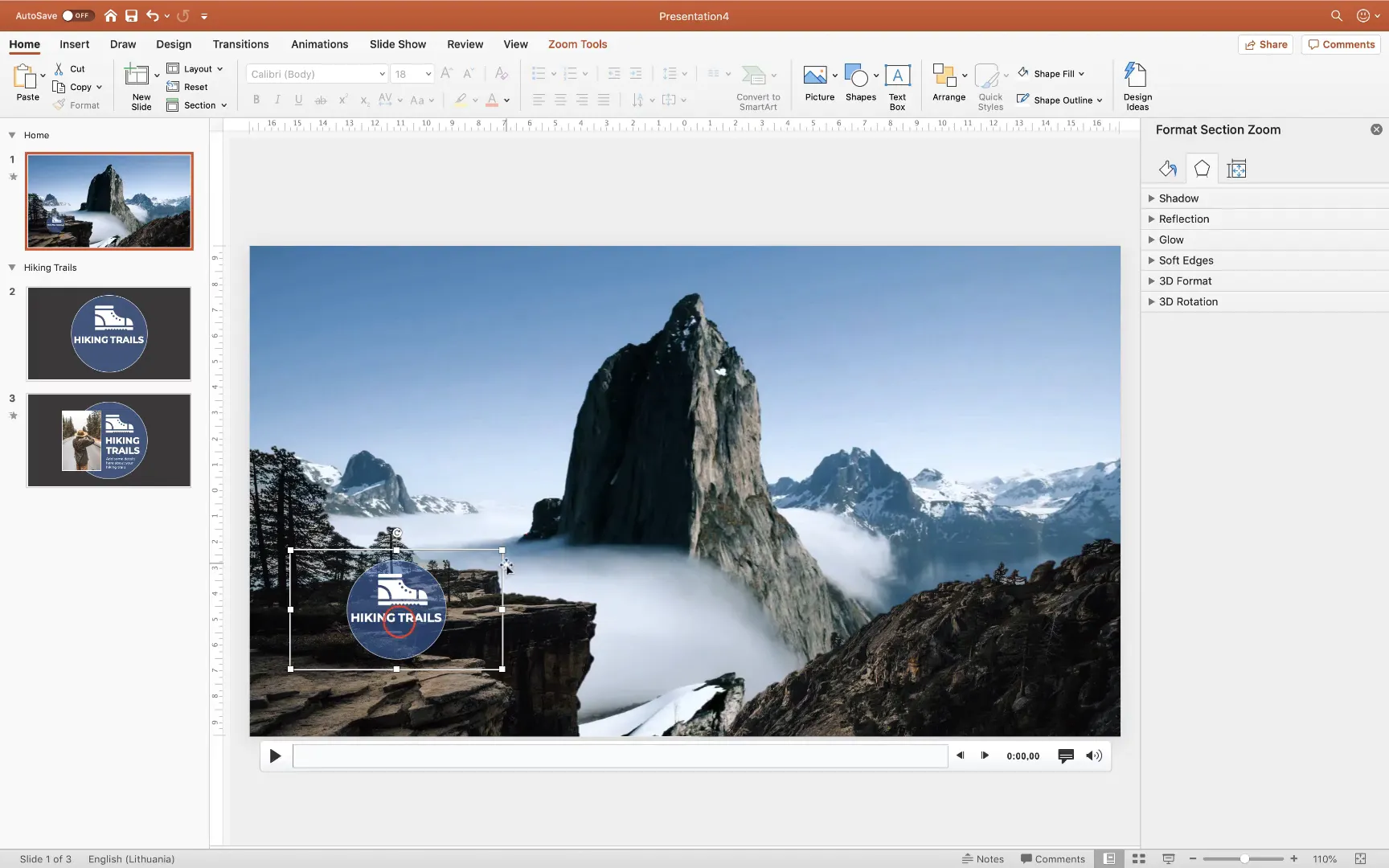
Task: Click the zoom level slider
Action: [1244, 858]
